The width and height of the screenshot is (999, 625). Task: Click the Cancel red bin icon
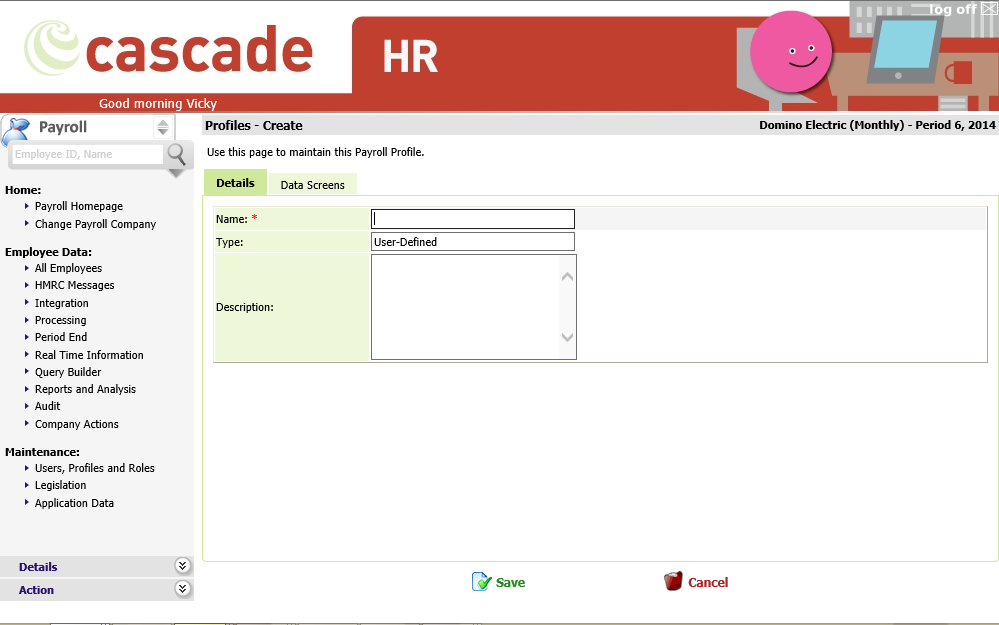pos(673,581)
